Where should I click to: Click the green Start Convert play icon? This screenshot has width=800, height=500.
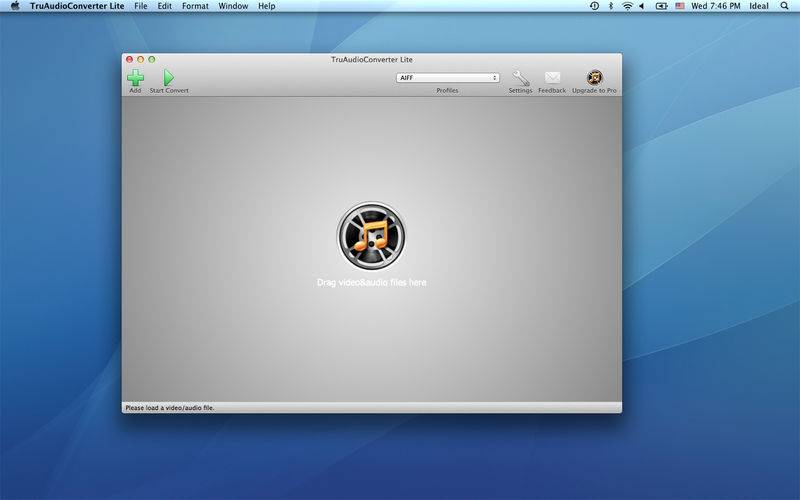pyautogui.click(x=169, y=78)
